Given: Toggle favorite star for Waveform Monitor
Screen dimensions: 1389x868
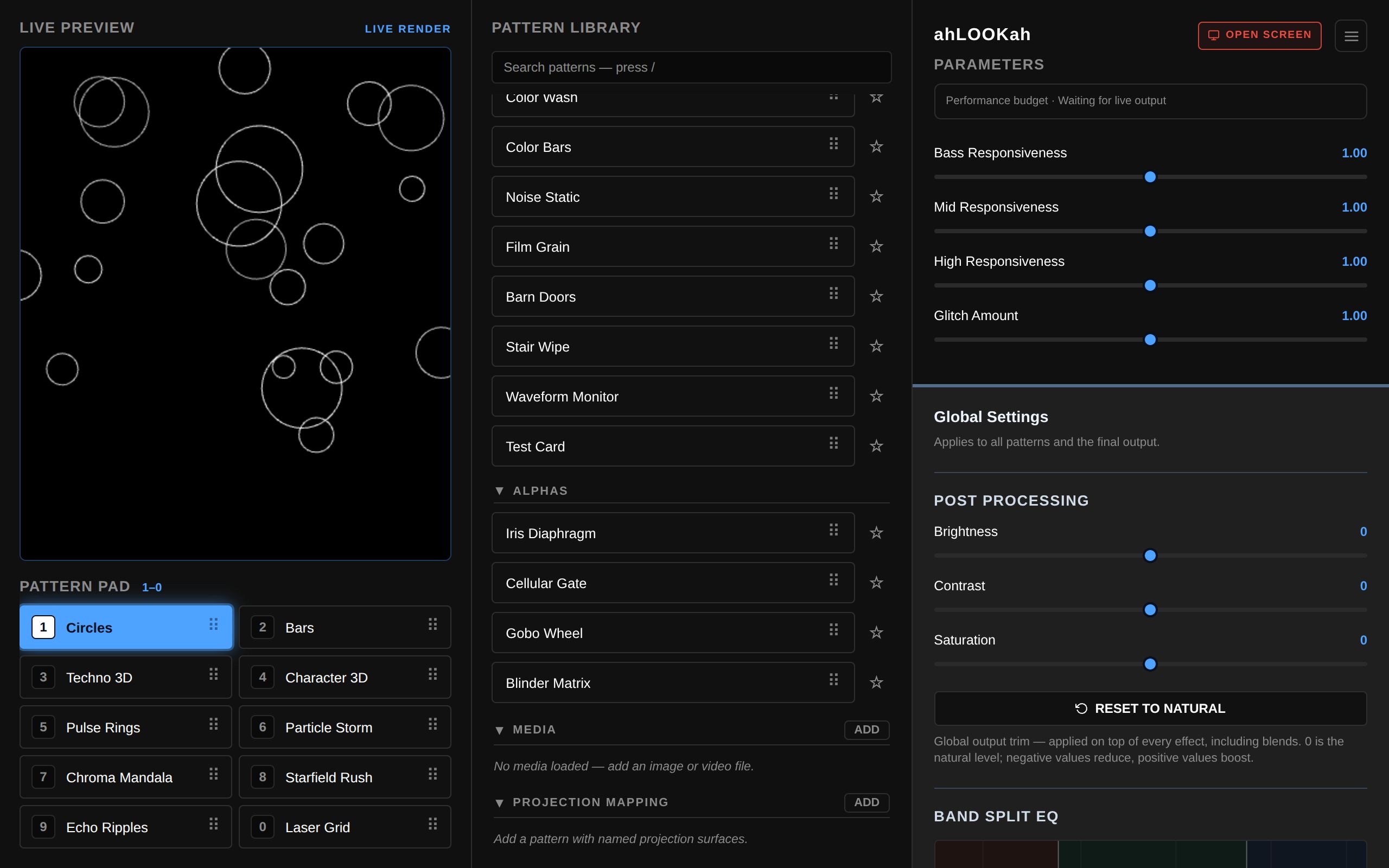Looking at the screenshot, I should (x=876, y=396).
